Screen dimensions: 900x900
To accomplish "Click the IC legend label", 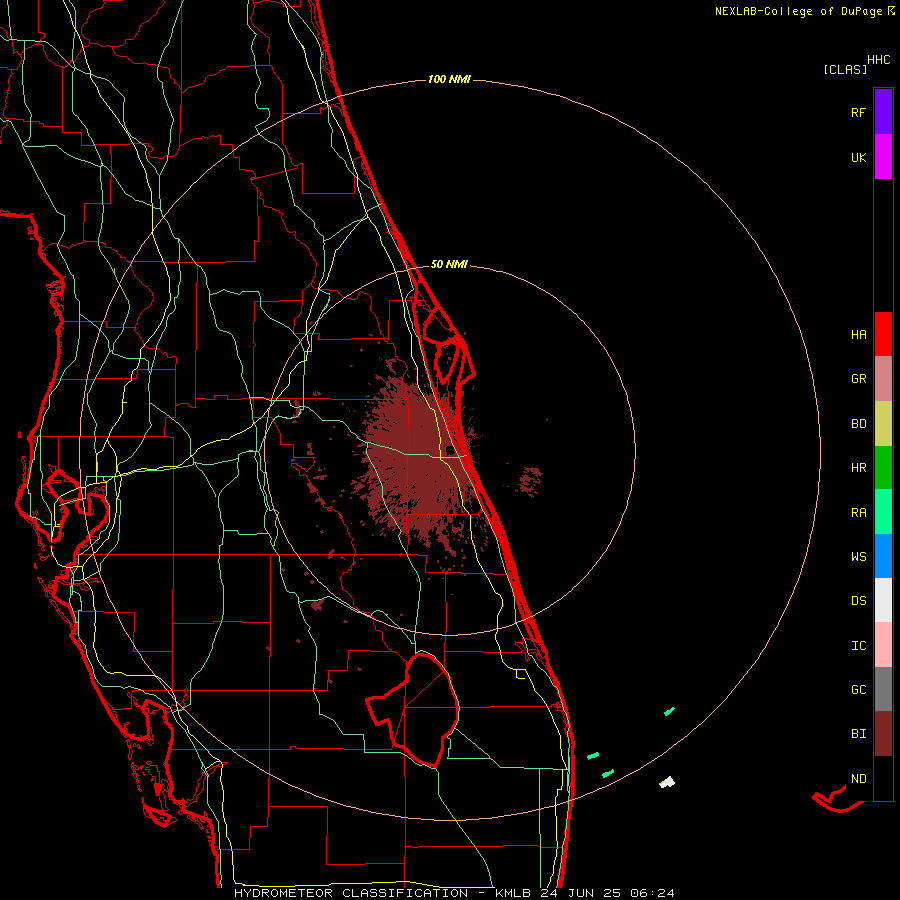I will 858,646.
